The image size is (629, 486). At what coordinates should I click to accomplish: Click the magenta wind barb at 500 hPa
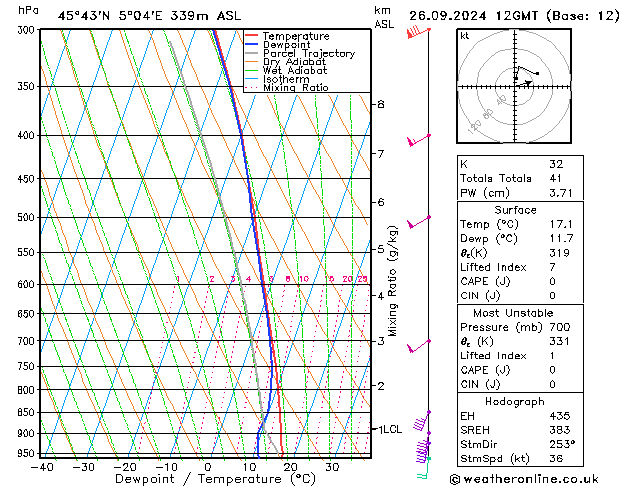[x=419, y=222]
